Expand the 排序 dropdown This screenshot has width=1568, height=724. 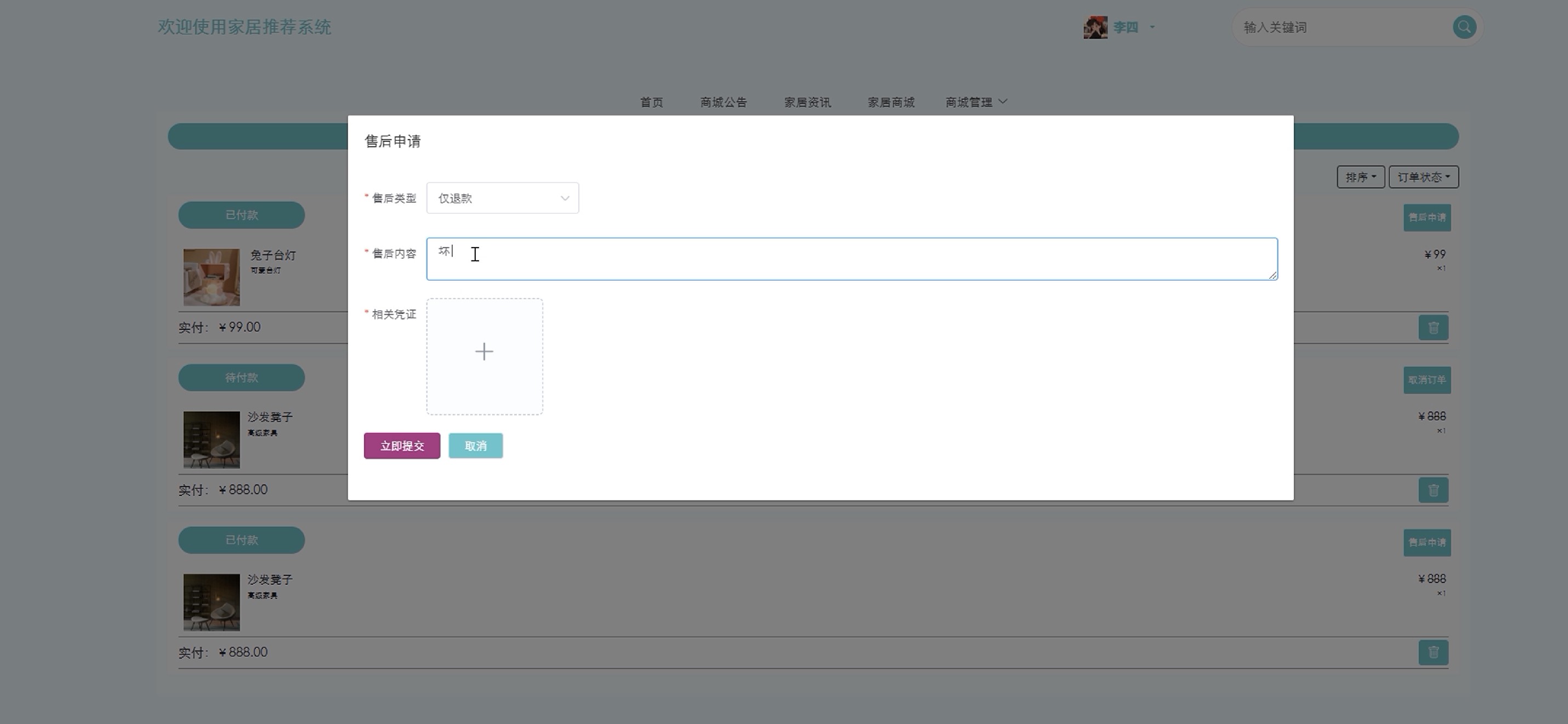pyautogui.click(x=1360, y=177)
